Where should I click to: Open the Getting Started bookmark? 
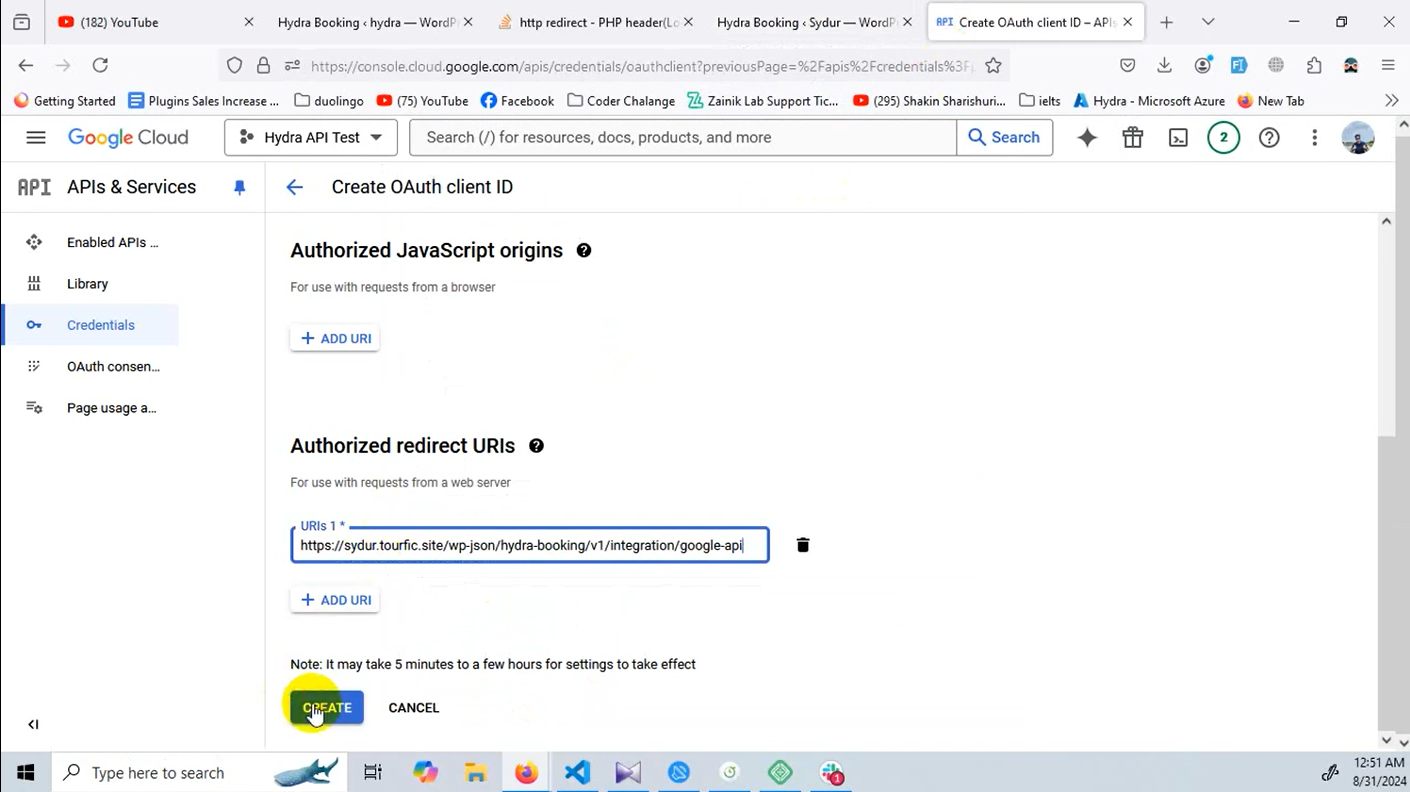coord(65,101)
